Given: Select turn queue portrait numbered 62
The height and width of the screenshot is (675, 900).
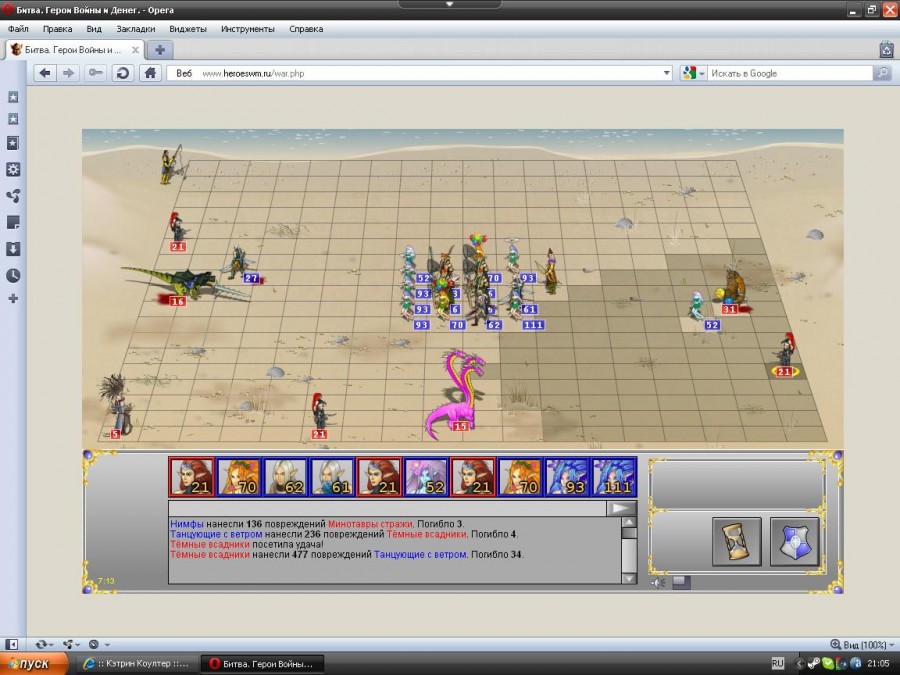Looking at the screenshot, I should (285, 476).
